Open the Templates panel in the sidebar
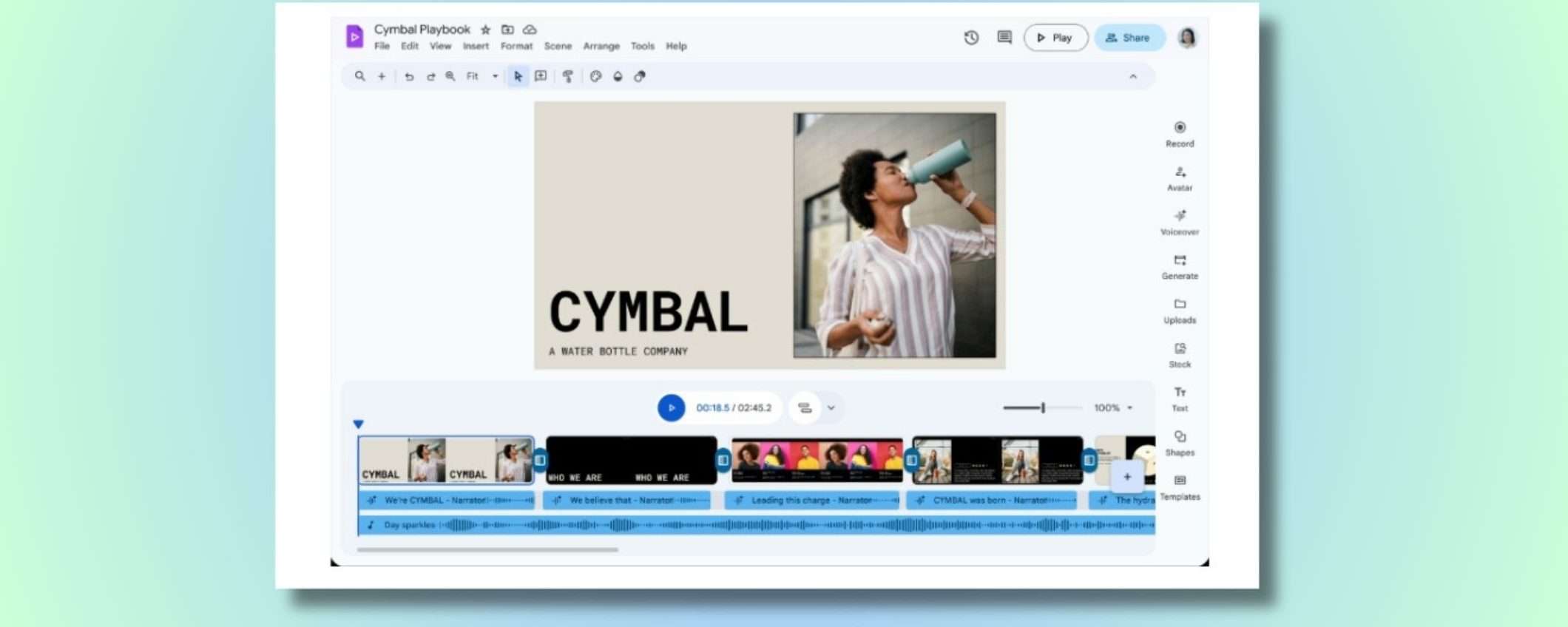1568x627 pixels. pos(1180,487)
